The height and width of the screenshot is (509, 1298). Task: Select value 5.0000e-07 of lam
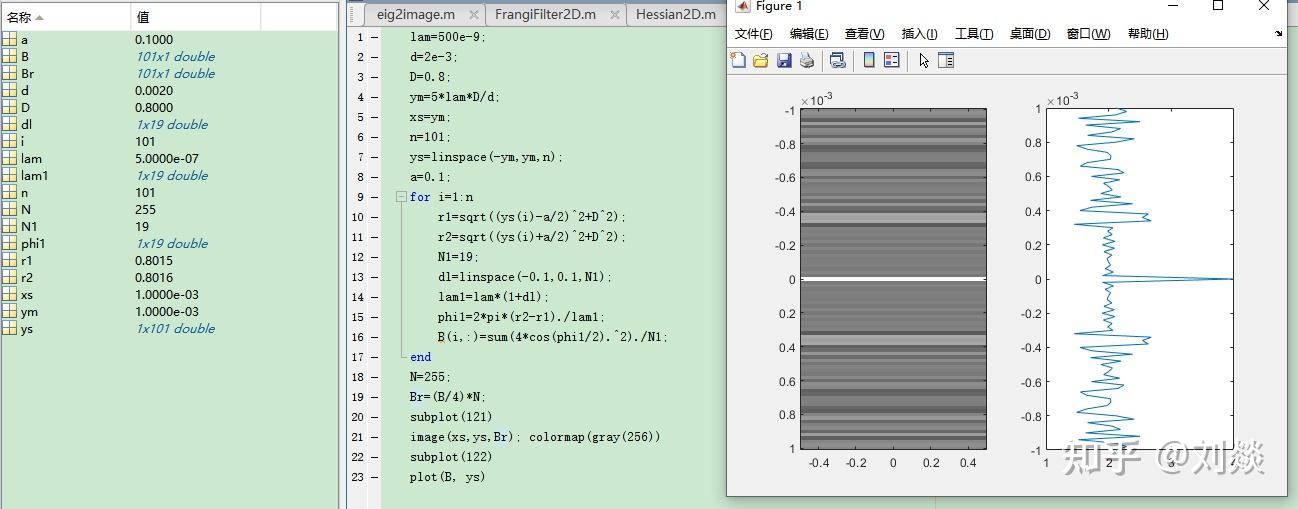click(167, 159)
